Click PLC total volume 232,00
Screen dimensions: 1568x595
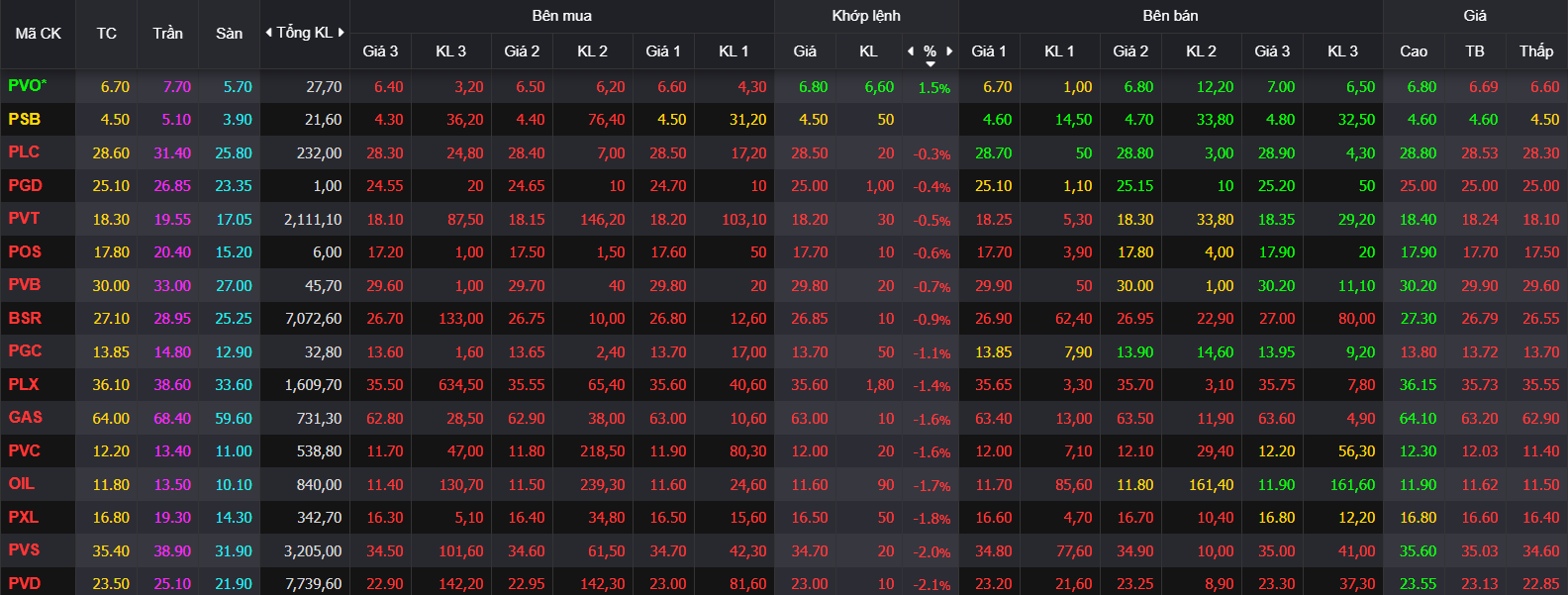[x=319, y=153]
